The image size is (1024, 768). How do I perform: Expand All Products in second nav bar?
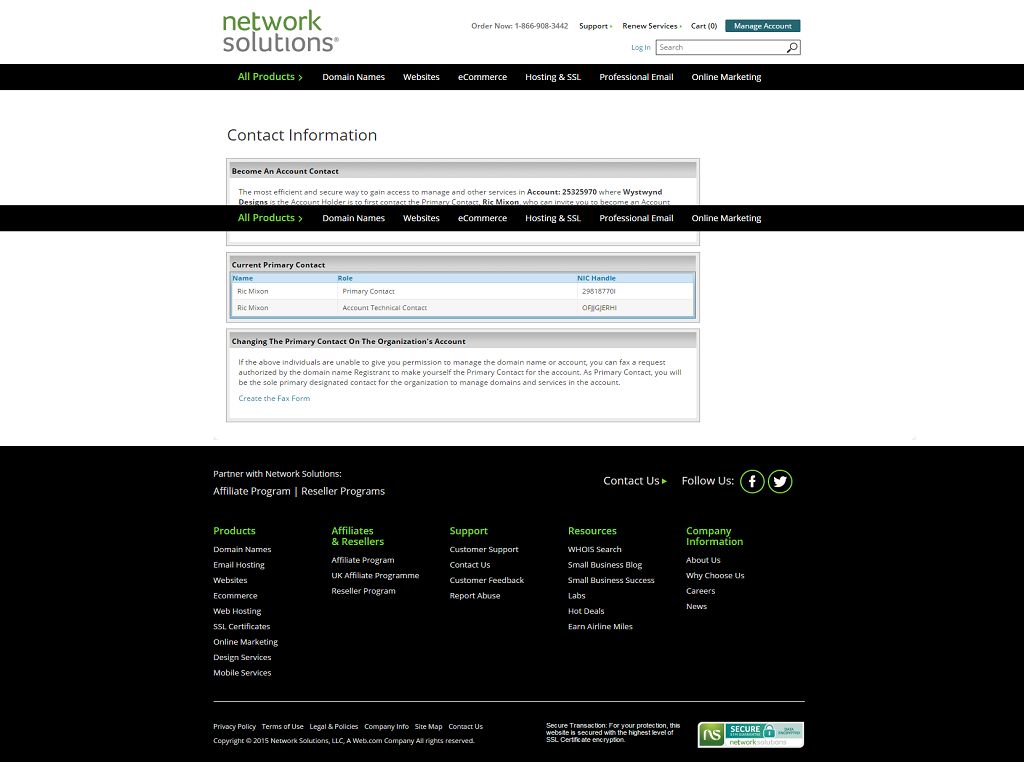point(270,218)
